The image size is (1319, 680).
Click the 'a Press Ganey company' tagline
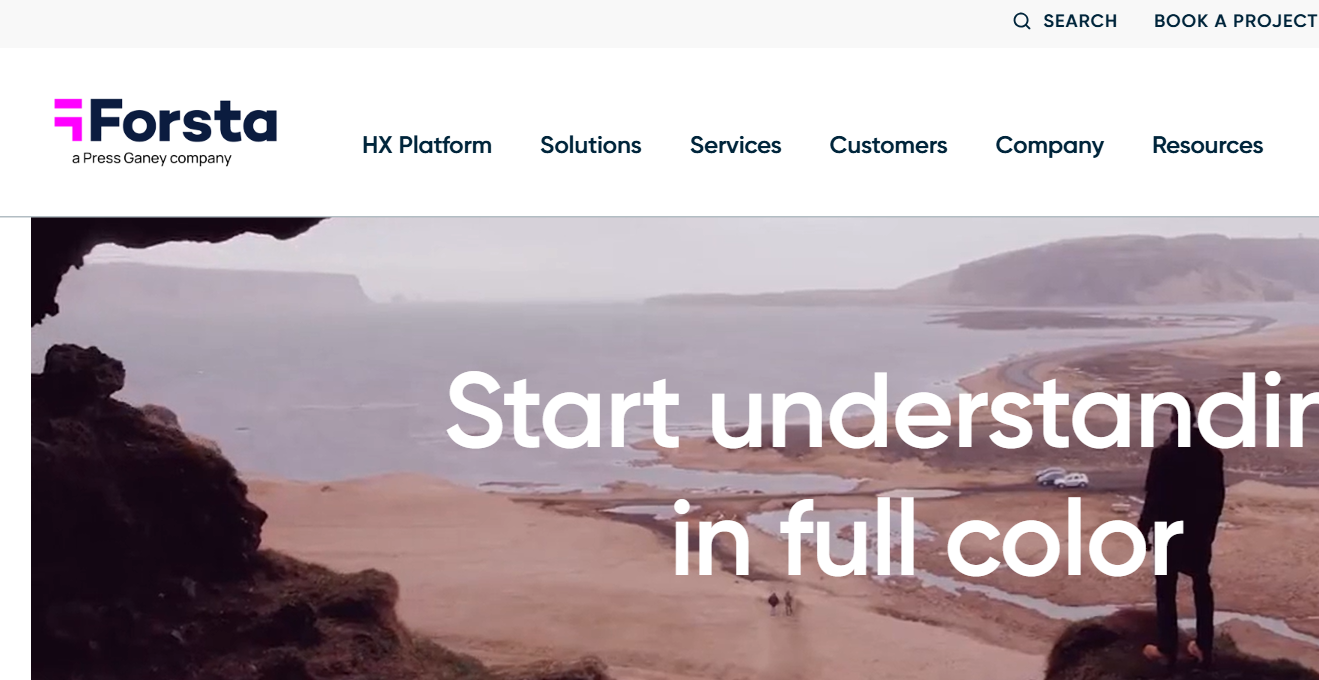click(x=151, y=158)
